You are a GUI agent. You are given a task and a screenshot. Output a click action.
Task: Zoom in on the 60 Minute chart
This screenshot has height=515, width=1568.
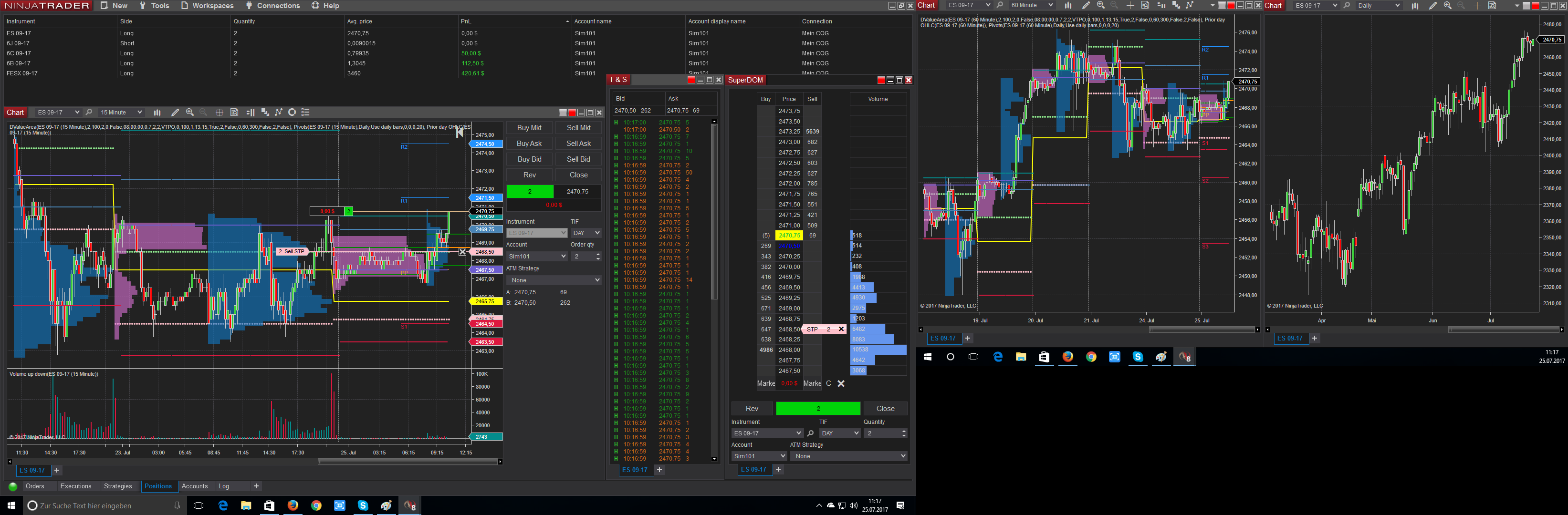pyautogui.click(x=1100, y=5)
